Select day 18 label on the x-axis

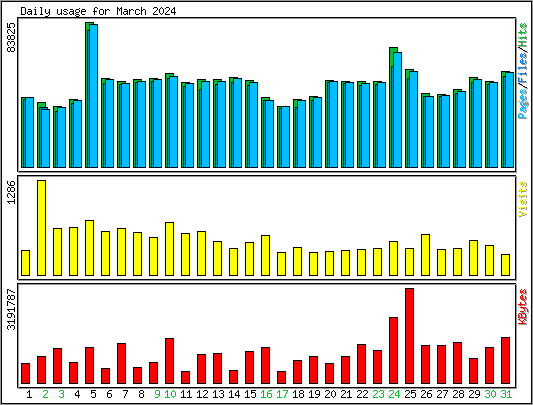point(298,394)
